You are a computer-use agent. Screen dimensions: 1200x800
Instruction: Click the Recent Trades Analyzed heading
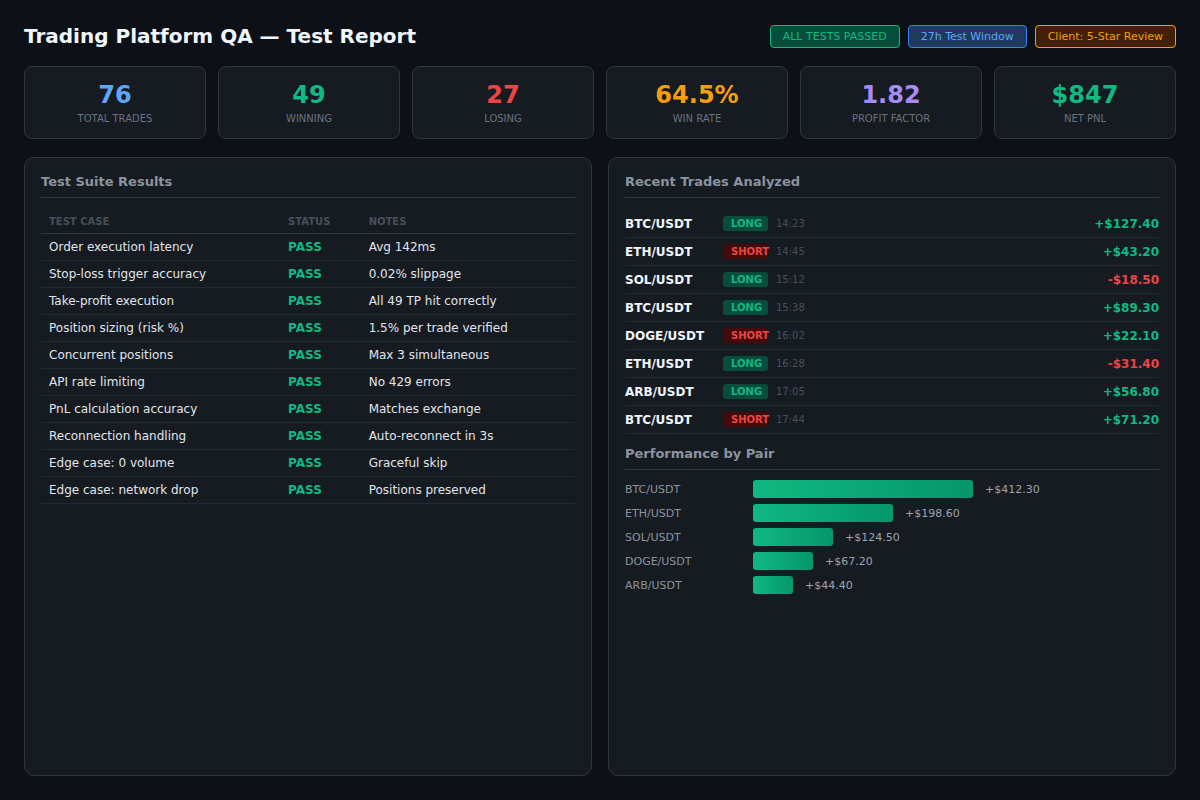[712, 181]
